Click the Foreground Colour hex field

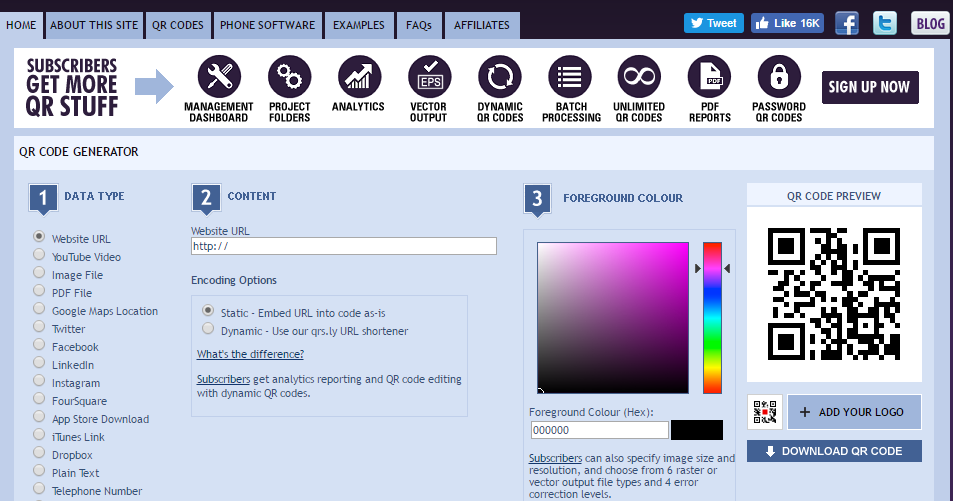click(x=599, y=430)
